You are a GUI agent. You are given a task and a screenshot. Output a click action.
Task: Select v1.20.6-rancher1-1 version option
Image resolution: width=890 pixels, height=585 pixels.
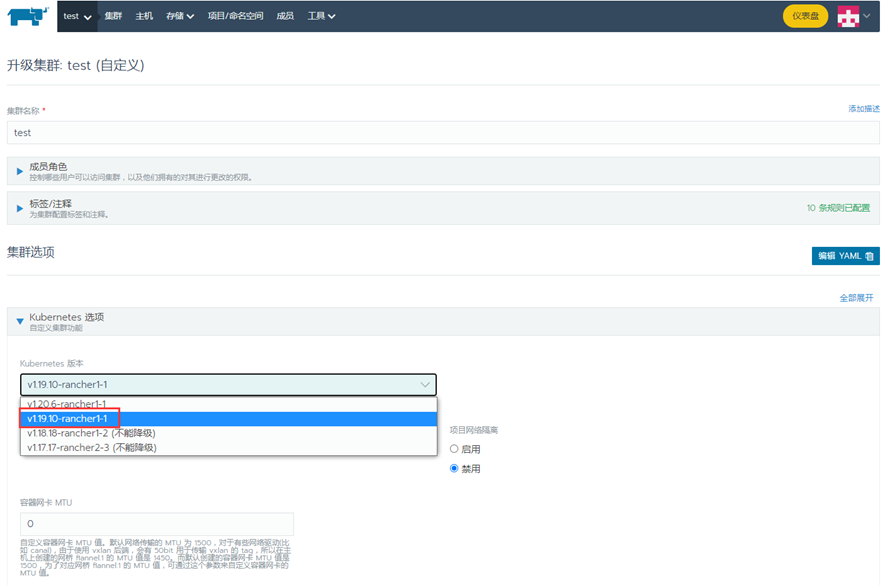click(x=228, y=404)
